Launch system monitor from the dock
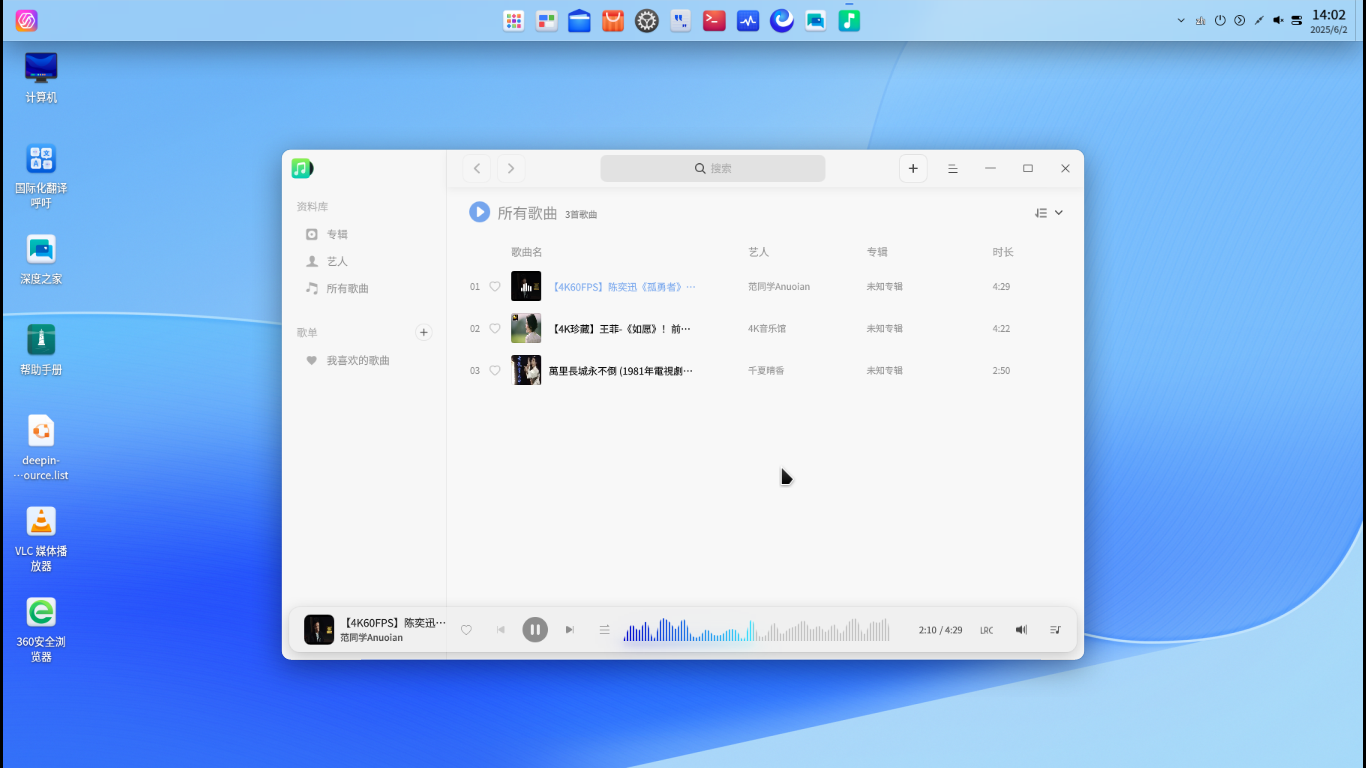The width and height of the screenshot is (1366, 768). coord(748,20)
